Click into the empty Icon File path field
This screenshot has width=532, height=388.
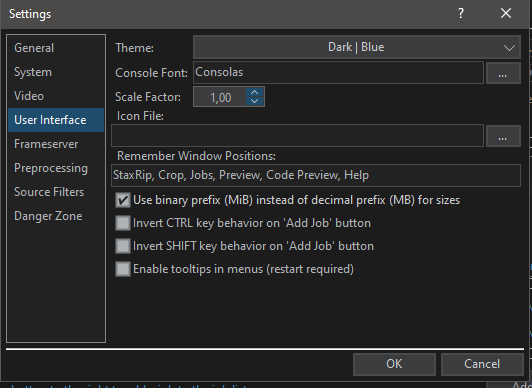pos(297,136)
